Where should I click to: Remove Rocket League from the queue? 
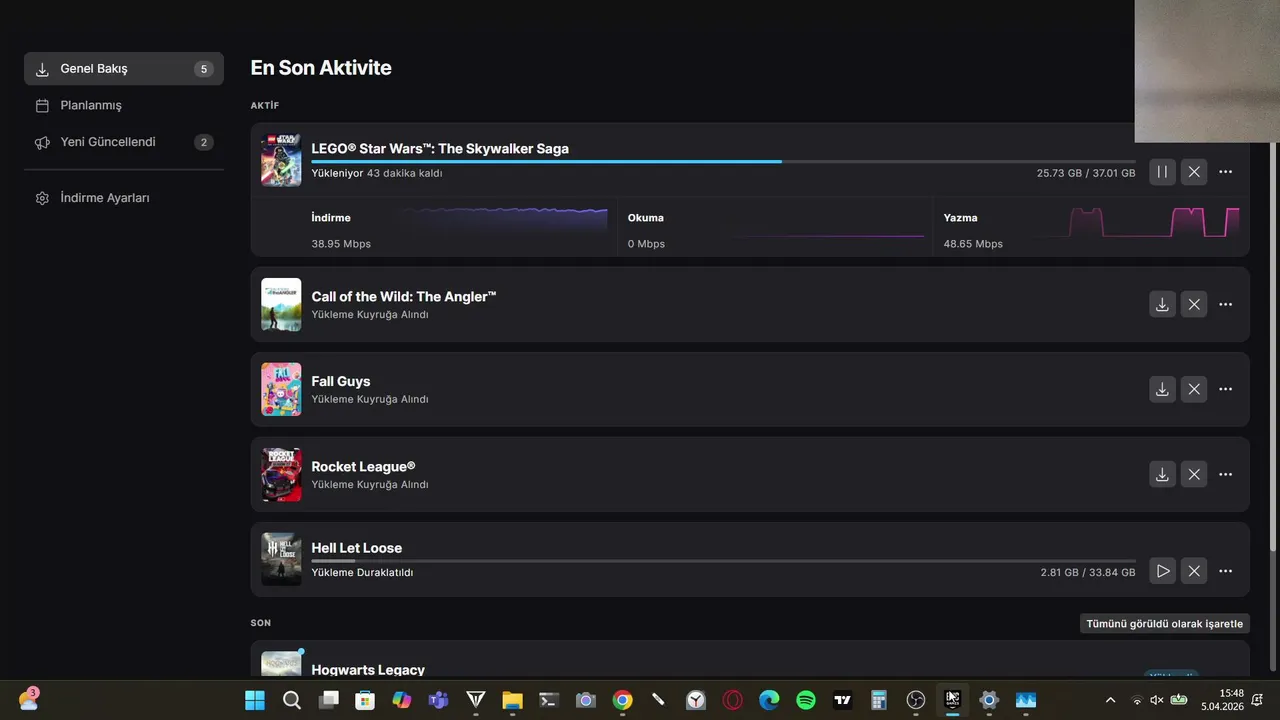[1194, 474]
